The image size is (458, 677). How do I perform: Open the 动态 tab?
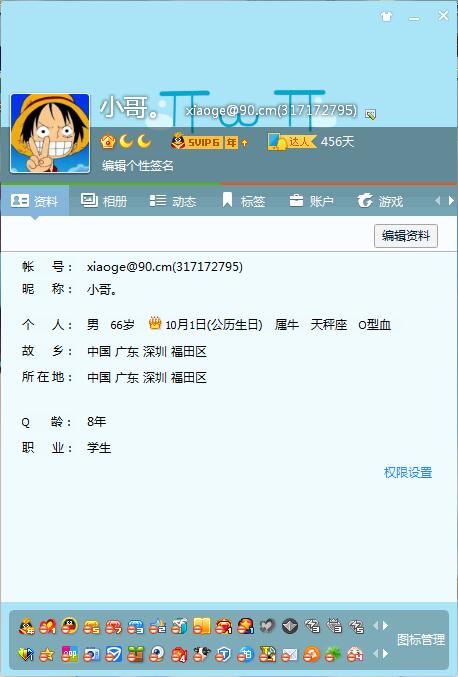click(x=173, y=201)
